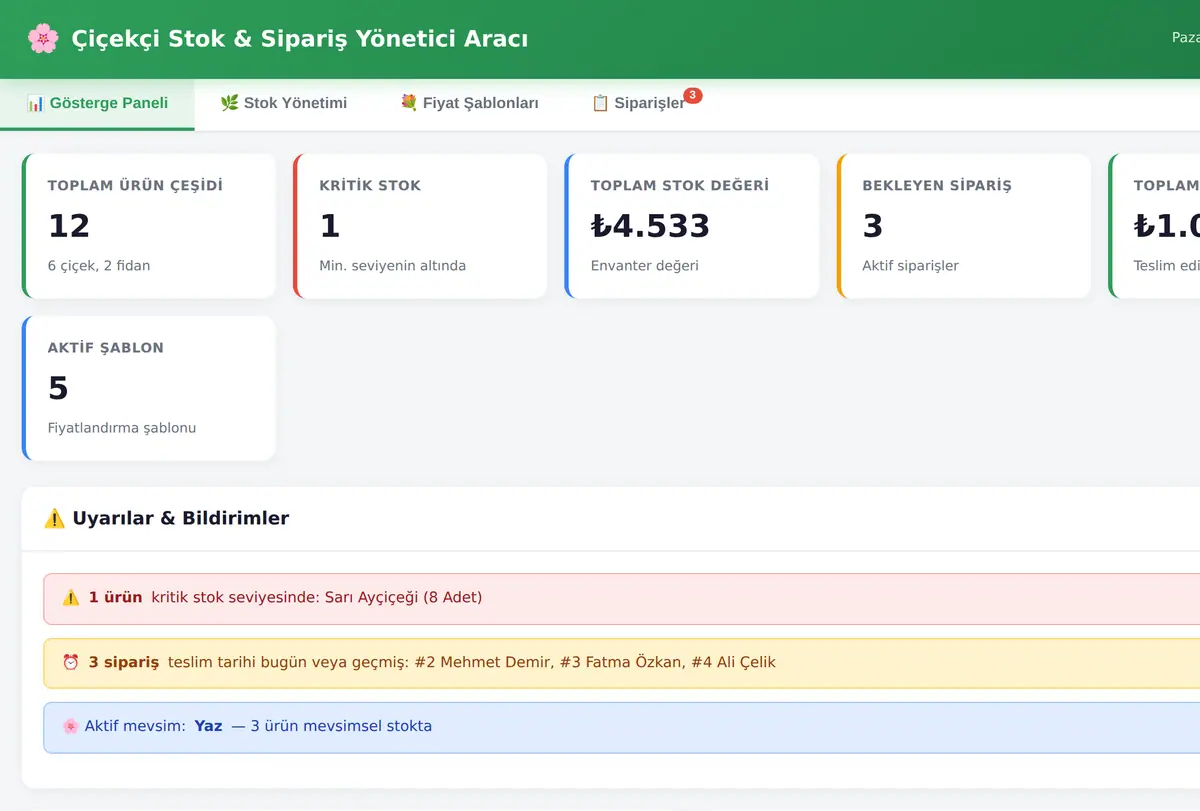The height and width of the screenshot is (811, 1200).
Task: Click the Aktif mevsim Yaz alert banner
Action: tap(622, 726)
